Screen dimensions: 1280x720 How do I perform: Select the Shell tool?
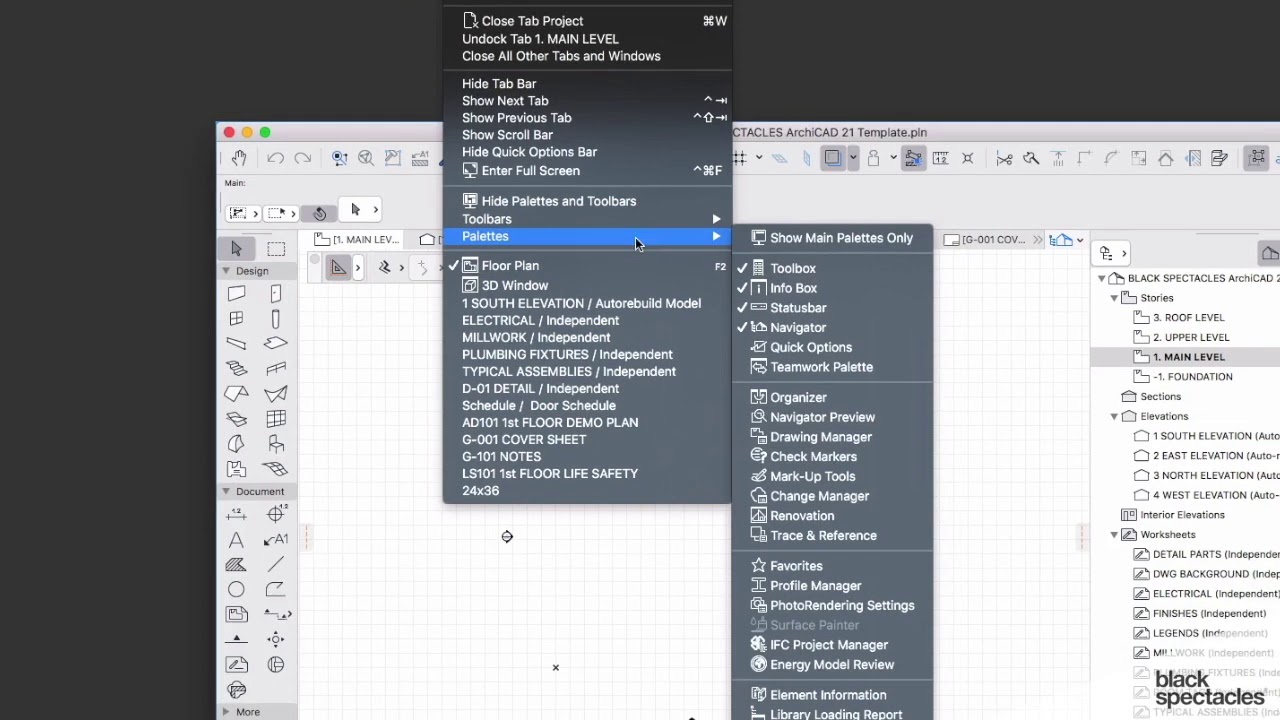pos(276,394)
